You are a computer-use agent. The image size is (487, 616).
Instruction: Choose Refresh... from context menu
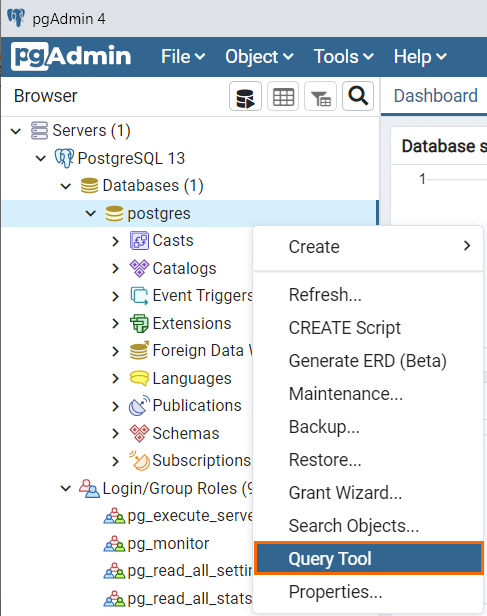[x=368, y=295]
